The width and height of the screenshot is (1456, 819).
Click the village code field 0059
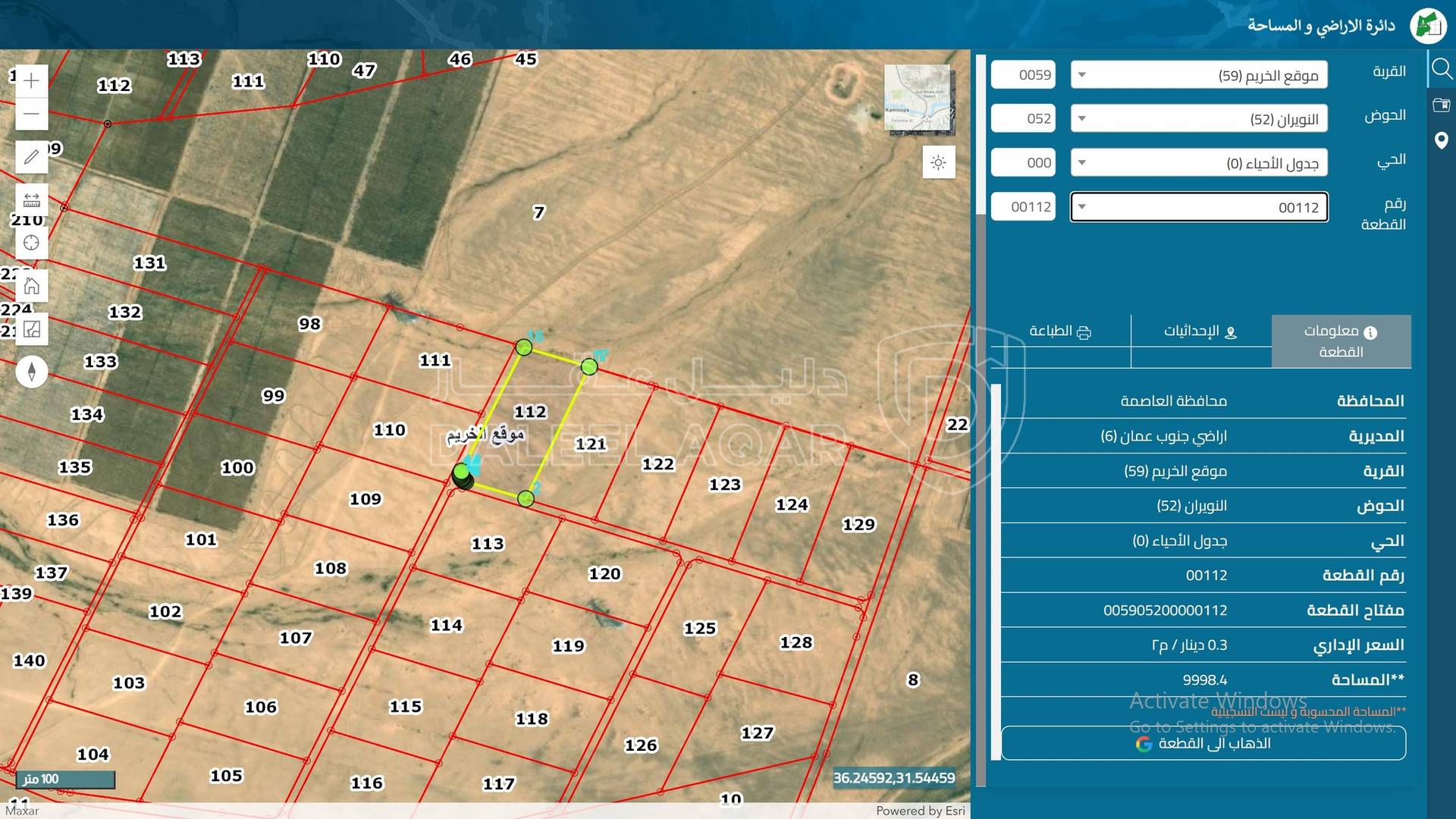pyautogui.click(x=1023, y=75)
